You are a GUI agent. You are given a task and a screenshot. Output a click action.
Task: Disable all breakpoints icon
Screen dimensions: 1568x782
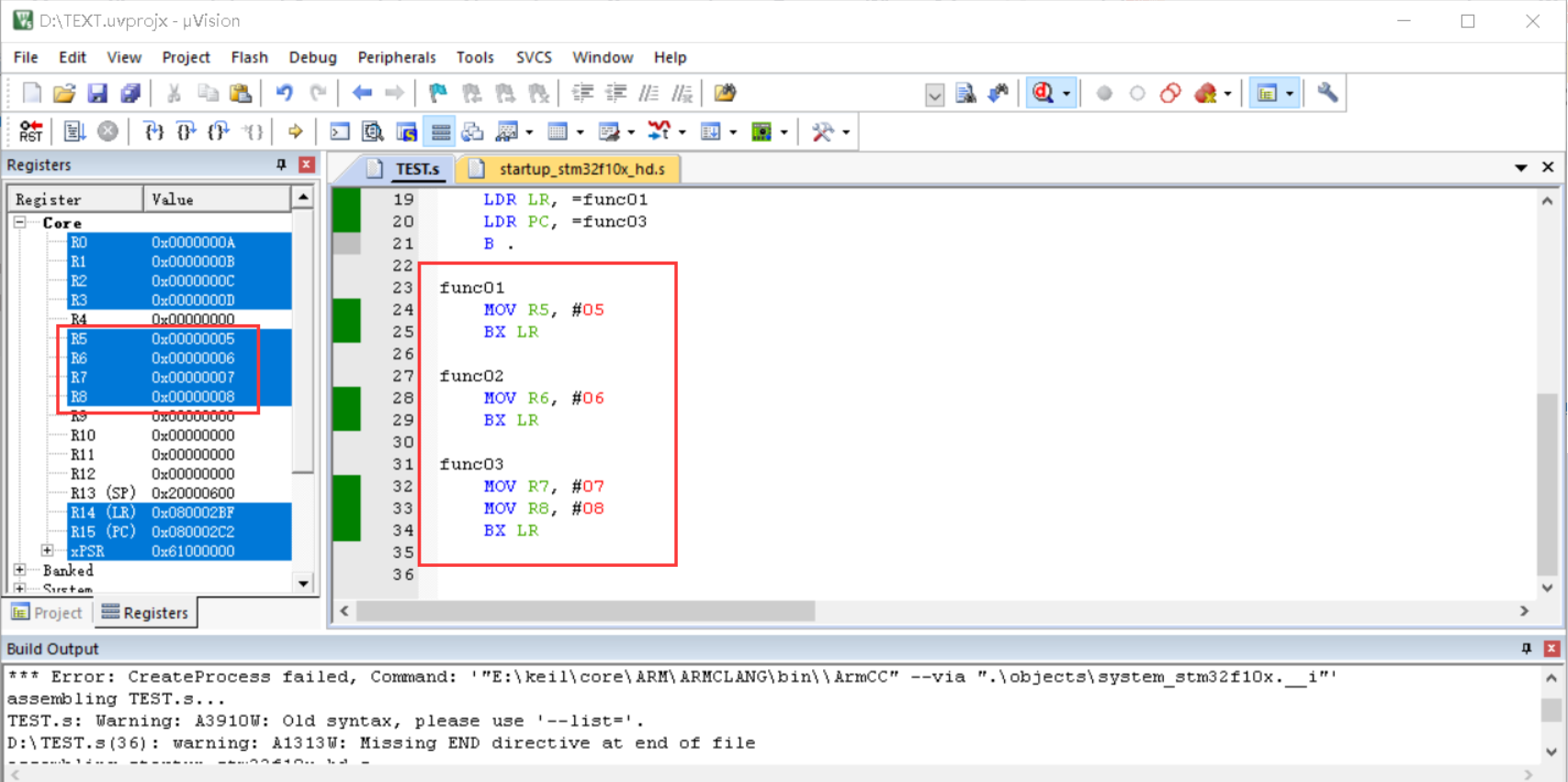(1170, 93)
